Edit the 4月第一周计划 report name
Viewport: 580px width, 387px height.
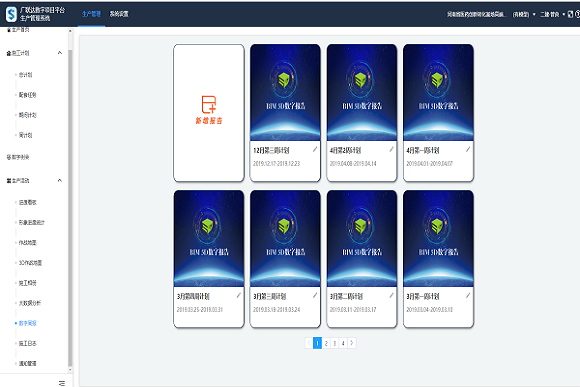468,149
